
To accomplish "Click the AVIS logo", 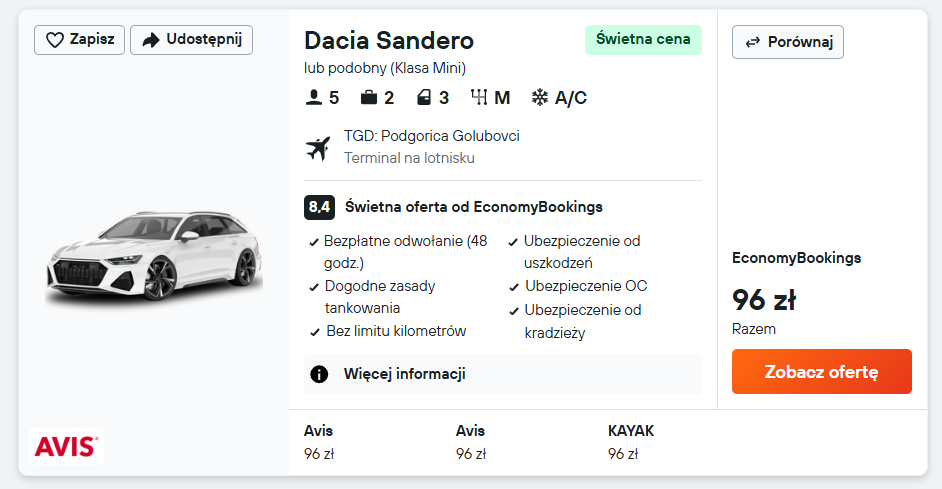I will pyautogui.click(x=67, y=446).
